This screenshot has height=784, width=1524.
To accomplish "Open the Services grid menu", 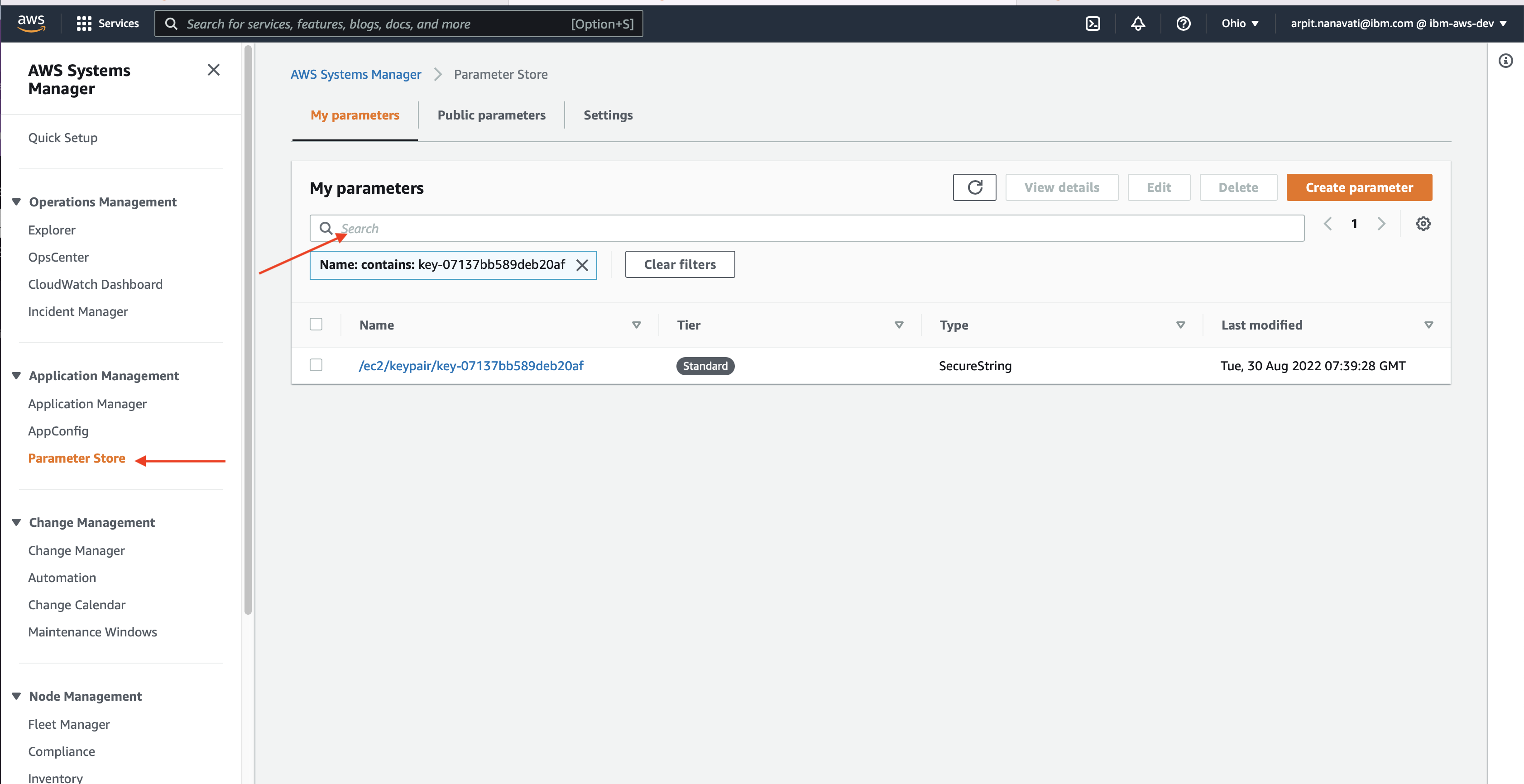I will 108,23.
